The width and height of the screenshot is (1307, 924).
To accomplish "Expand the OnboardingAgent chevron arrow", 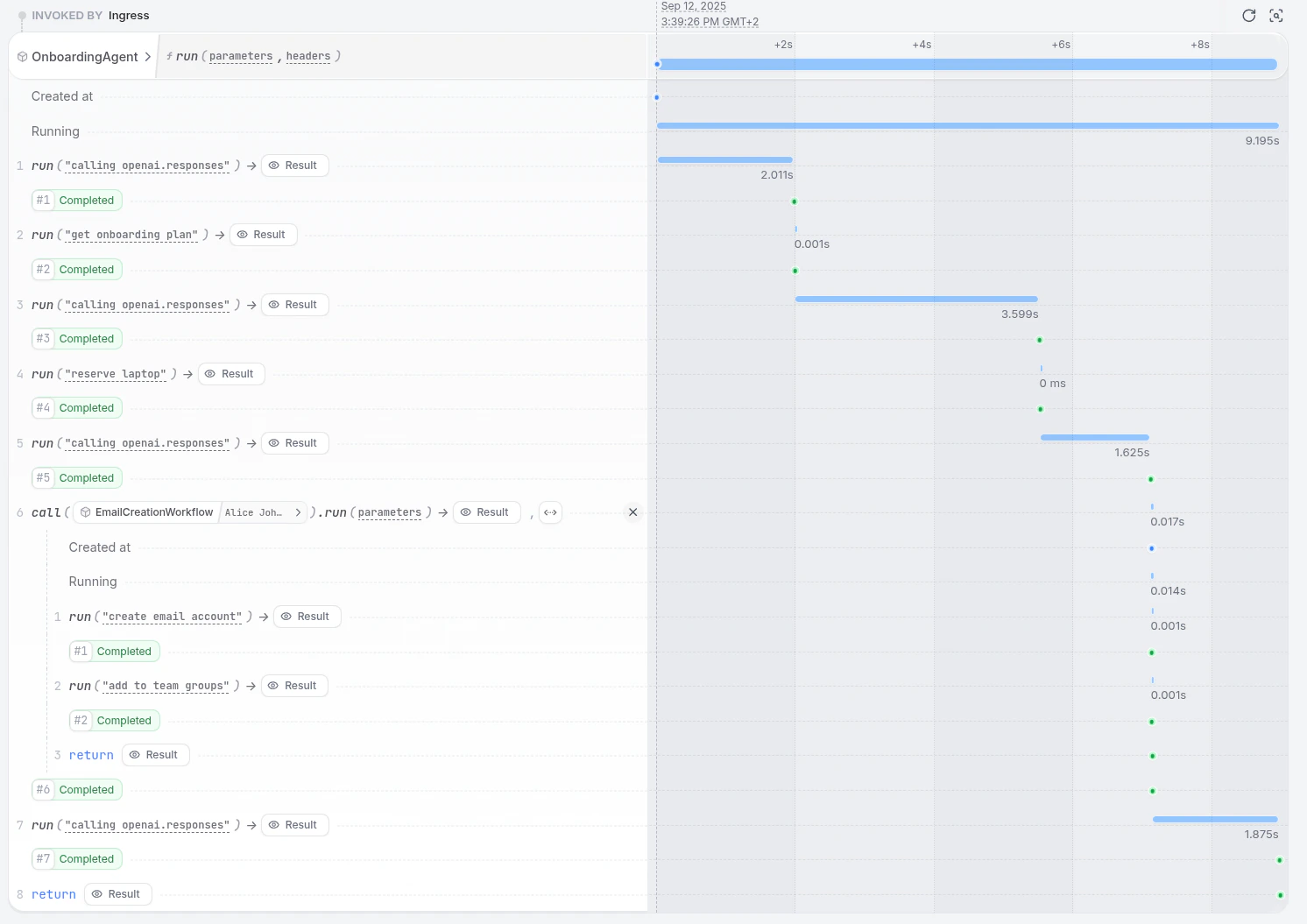I will tap(148, 57).
